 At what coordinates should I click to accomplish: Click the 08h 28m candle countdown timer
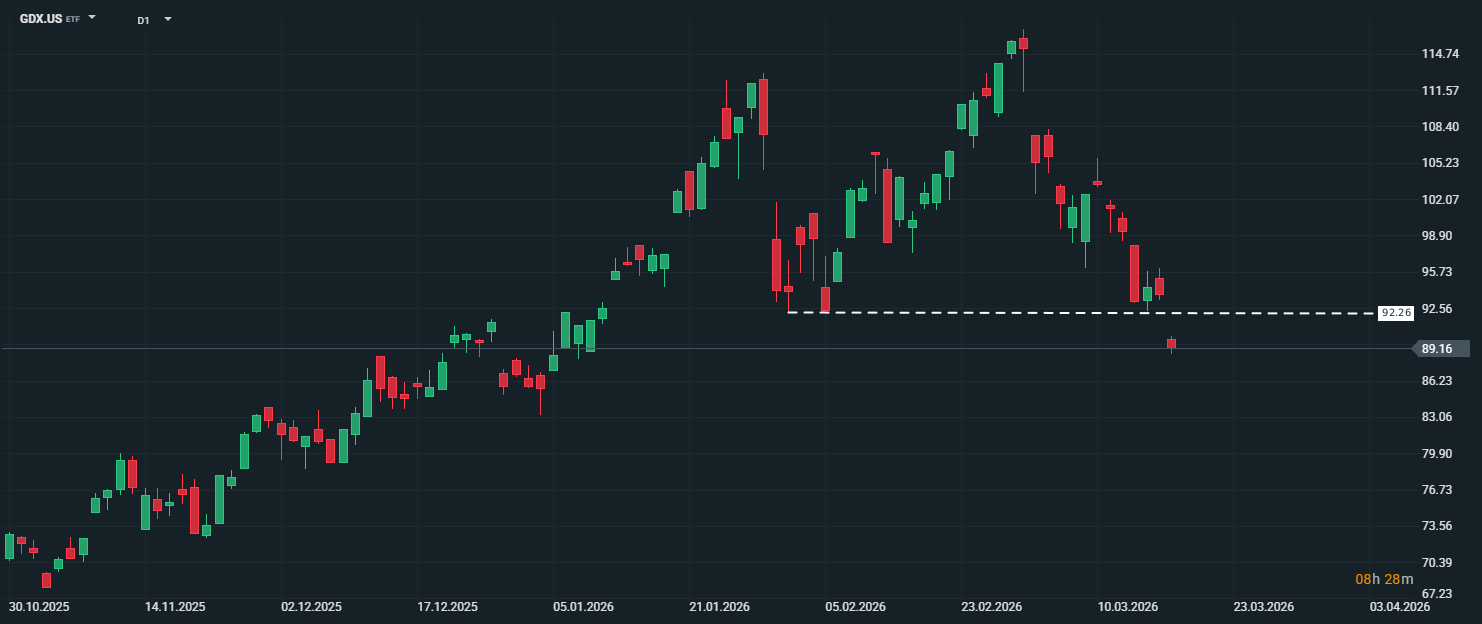1384,579
